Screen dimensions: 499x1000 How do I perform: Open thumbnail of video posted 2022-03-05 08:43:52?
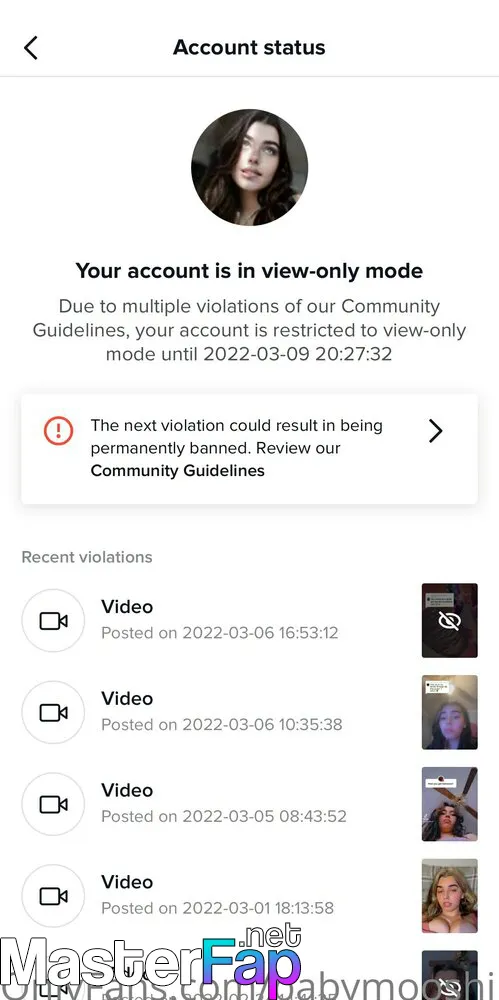(x=450, y=804)
